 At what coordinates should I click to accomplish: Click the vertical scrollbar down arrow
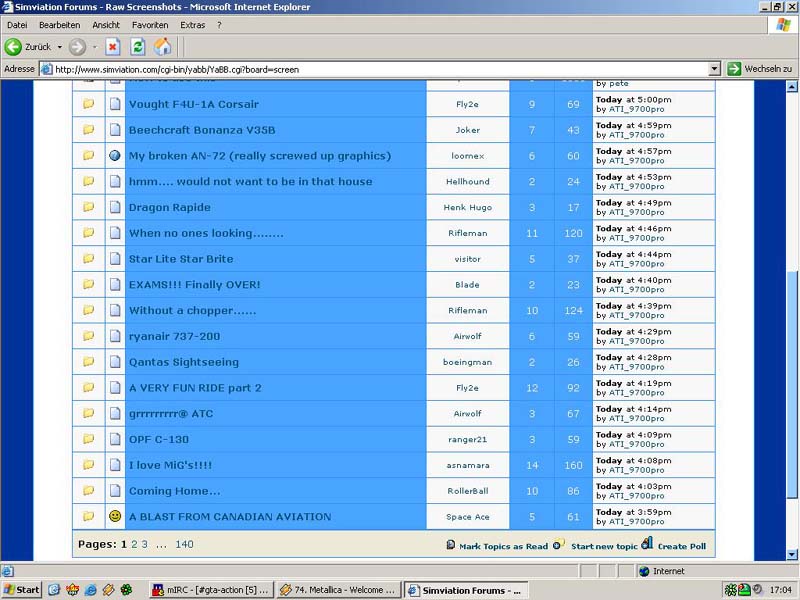tap(791, 554)
